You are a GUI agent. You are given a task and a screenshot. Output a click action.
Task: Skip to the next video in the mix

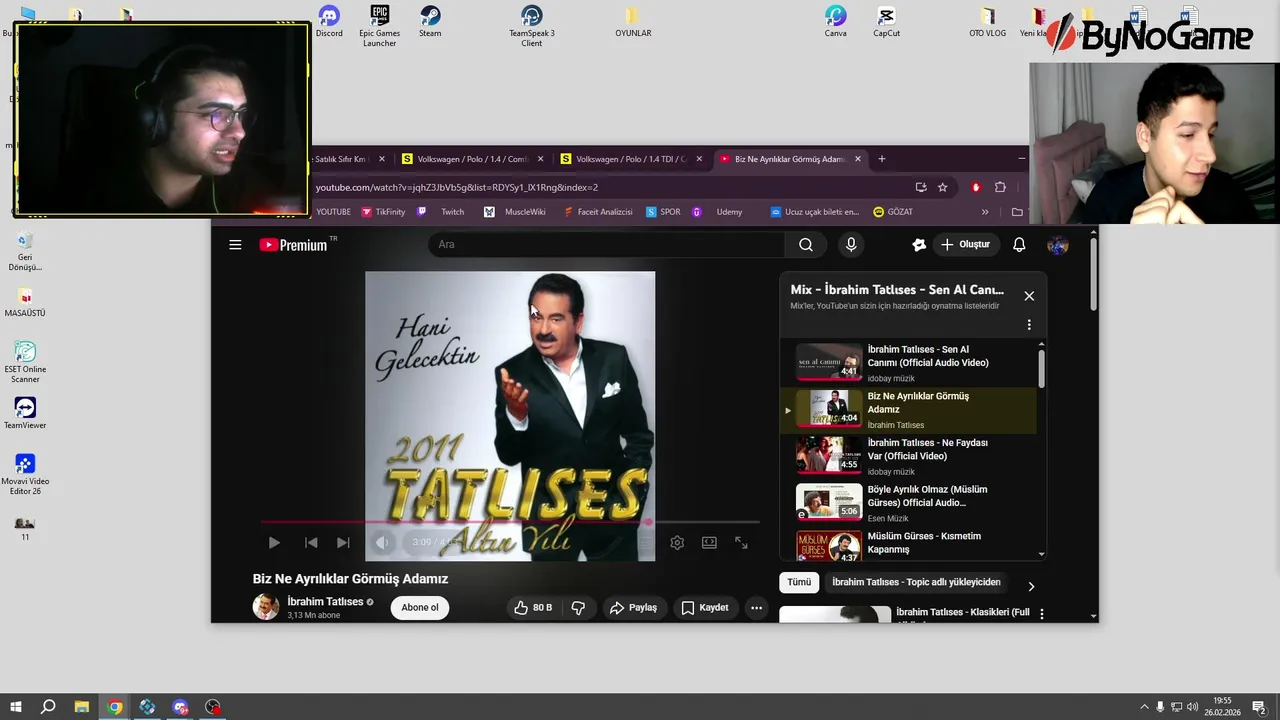[x=343, y=542]
